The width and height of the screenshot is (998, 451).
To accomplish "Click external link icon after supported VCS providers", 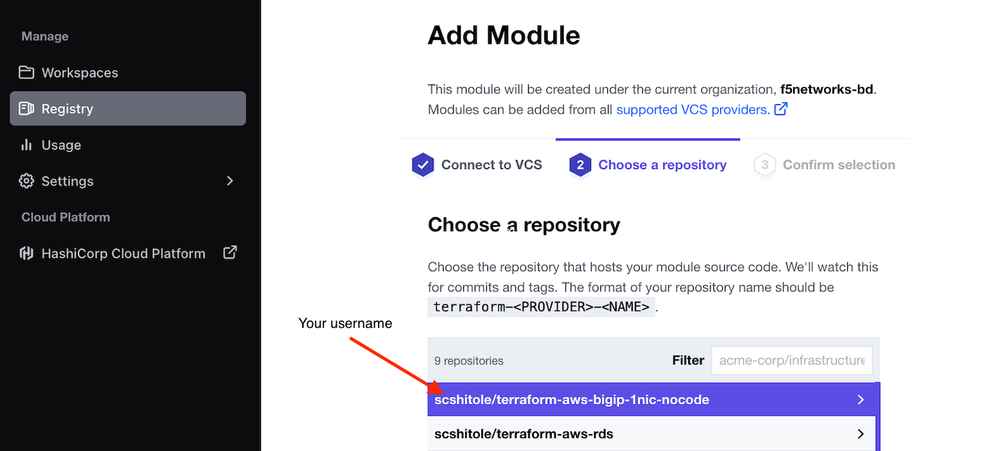I will [781, 109].
